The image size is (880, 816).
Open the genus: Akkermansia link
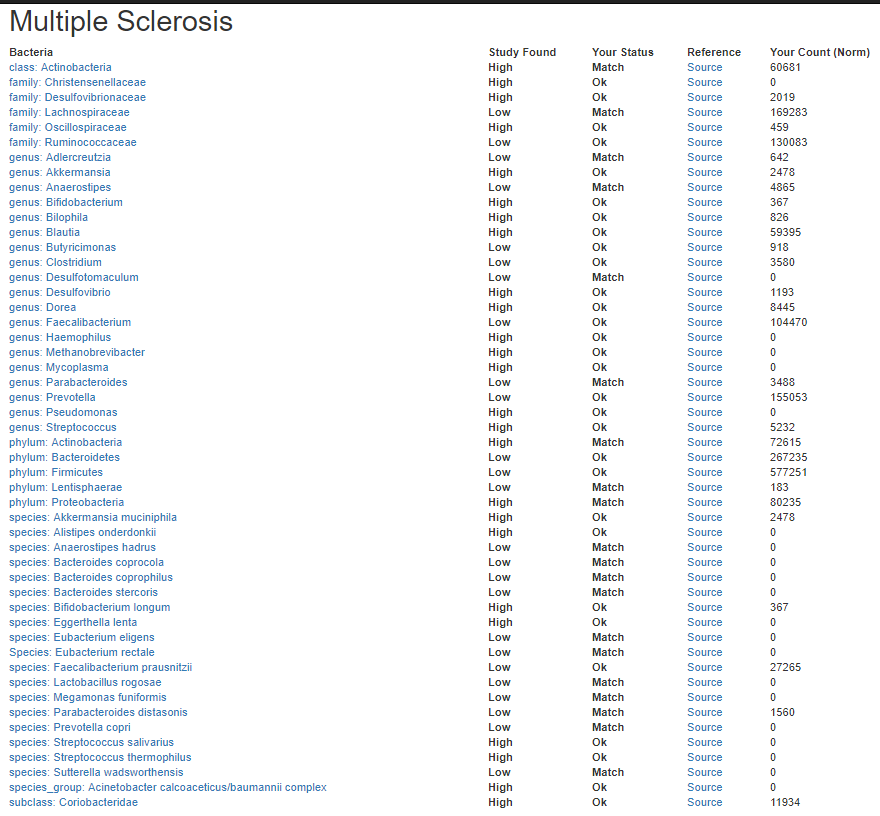(60, 172)
